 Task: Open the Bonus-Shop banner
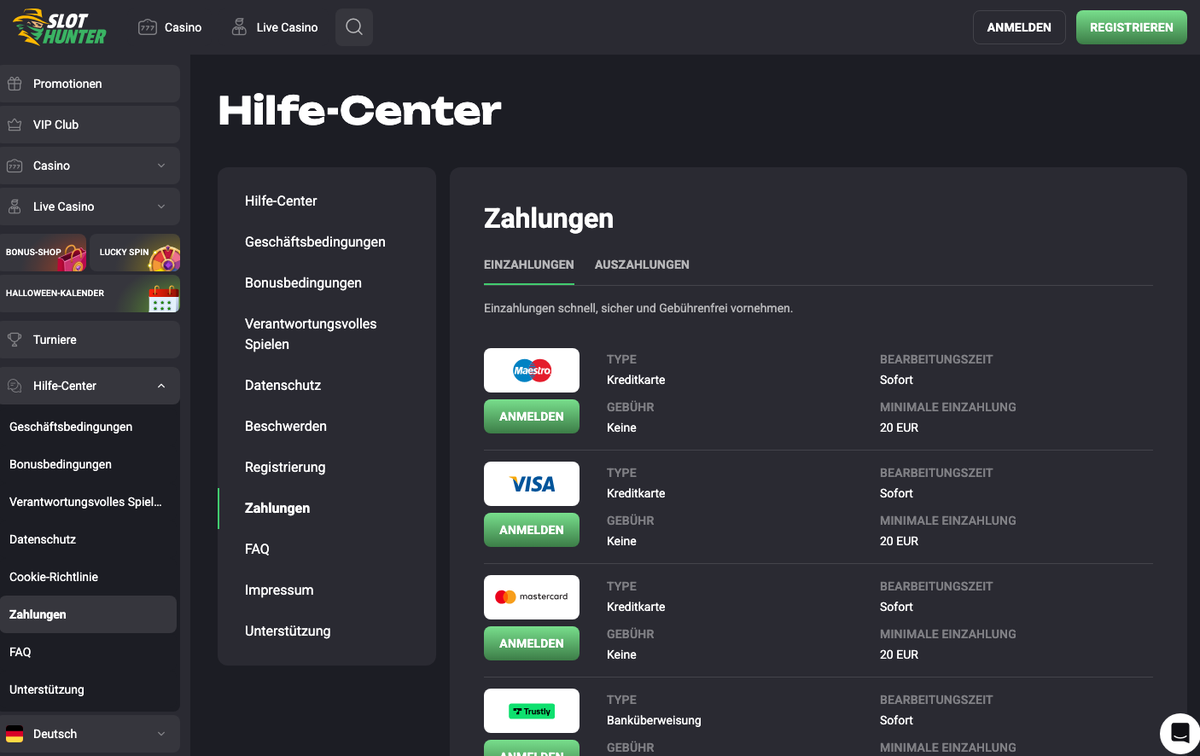pyautogui.click(x=43, y=253)
